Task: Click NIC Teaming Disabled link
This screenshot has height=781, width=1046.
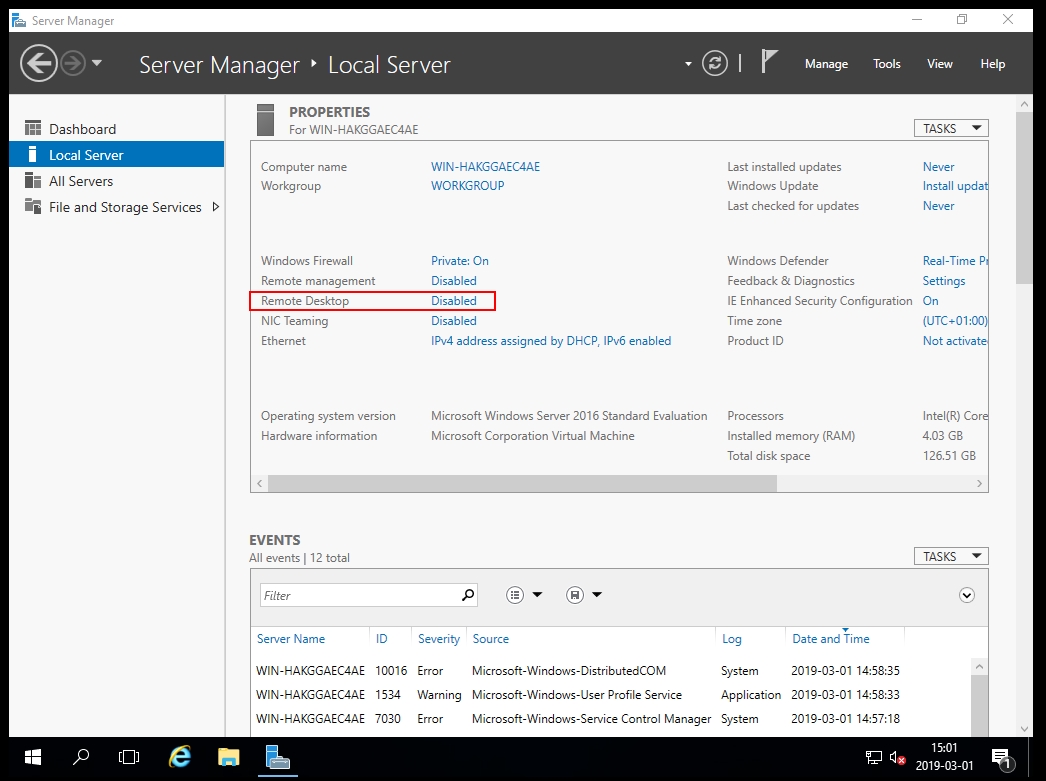Action: [454, 321]
